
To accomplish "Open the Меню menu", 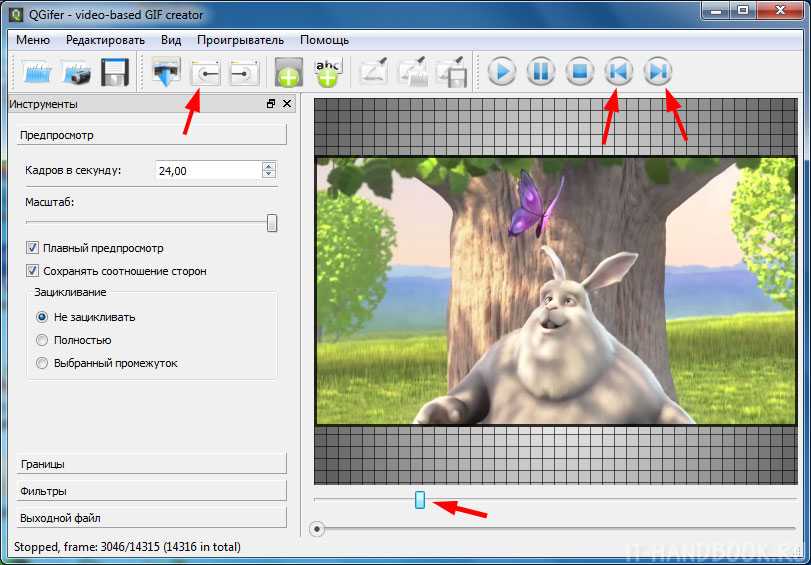I will [x=33, y=40].
